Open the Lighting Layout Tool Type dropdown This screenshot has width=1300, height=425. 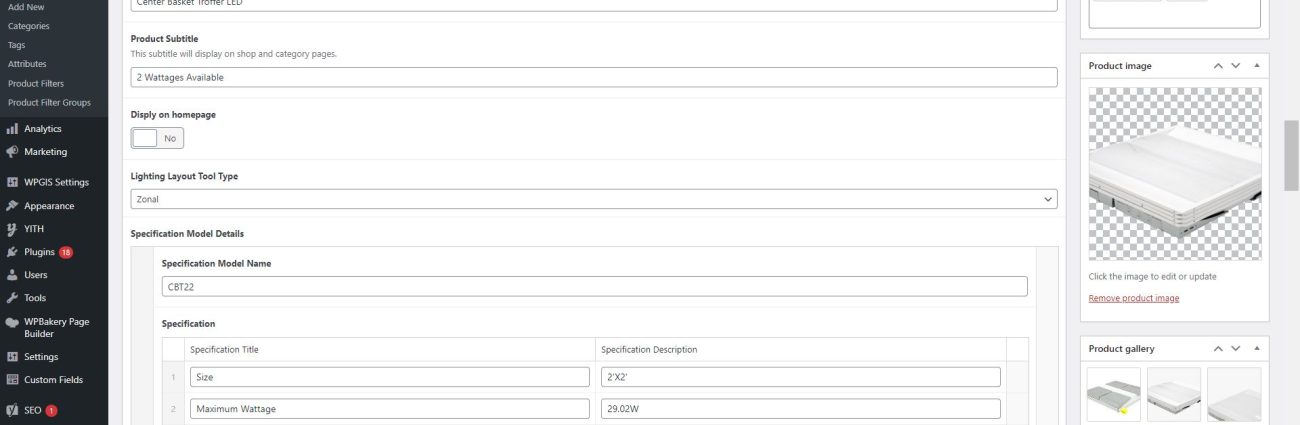pos(593,199)
